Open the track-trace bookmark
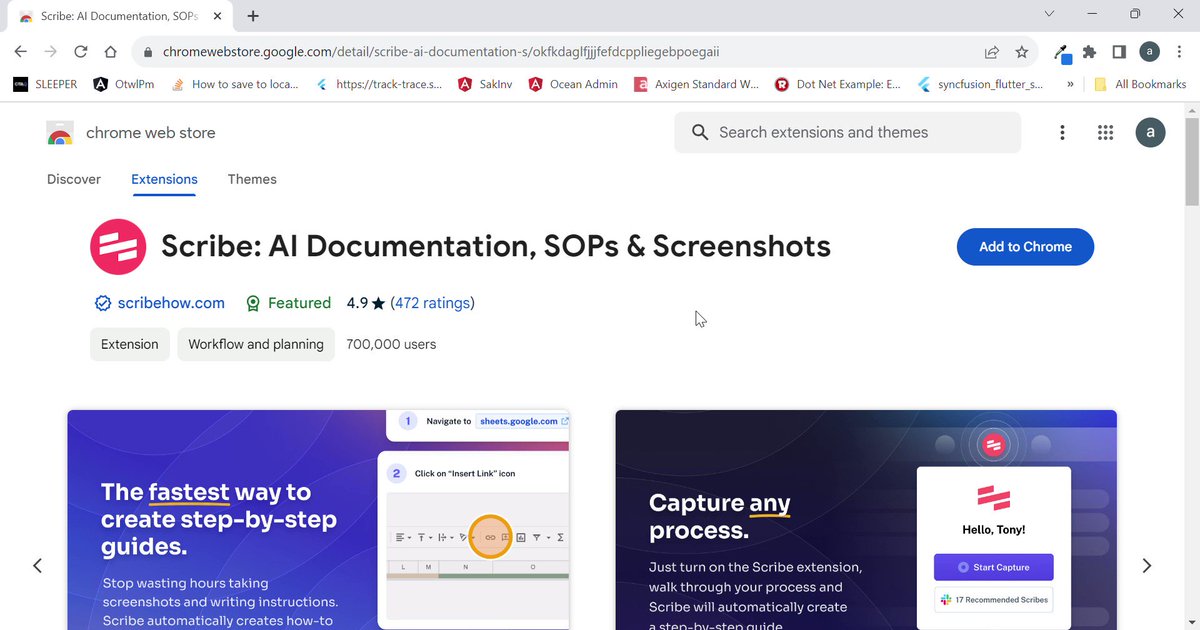This screenshot has width=1200, height=630. (379, 84)
